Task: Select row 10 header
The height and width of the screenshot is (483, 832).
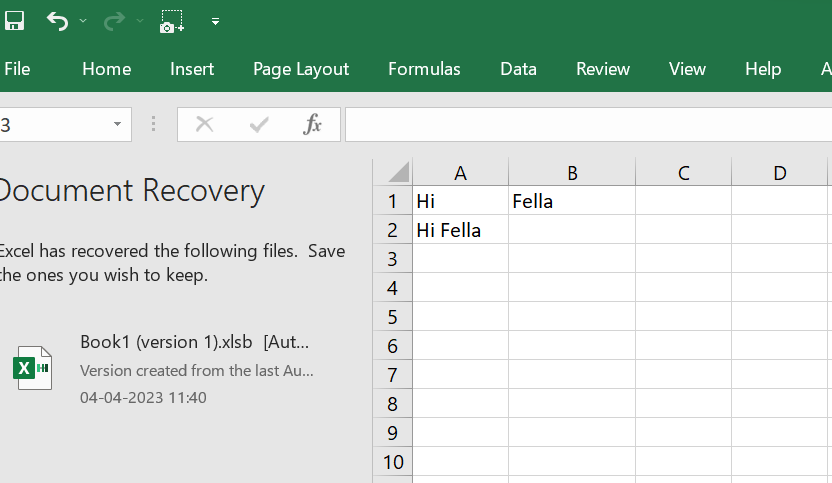Action: coord(393,462)
